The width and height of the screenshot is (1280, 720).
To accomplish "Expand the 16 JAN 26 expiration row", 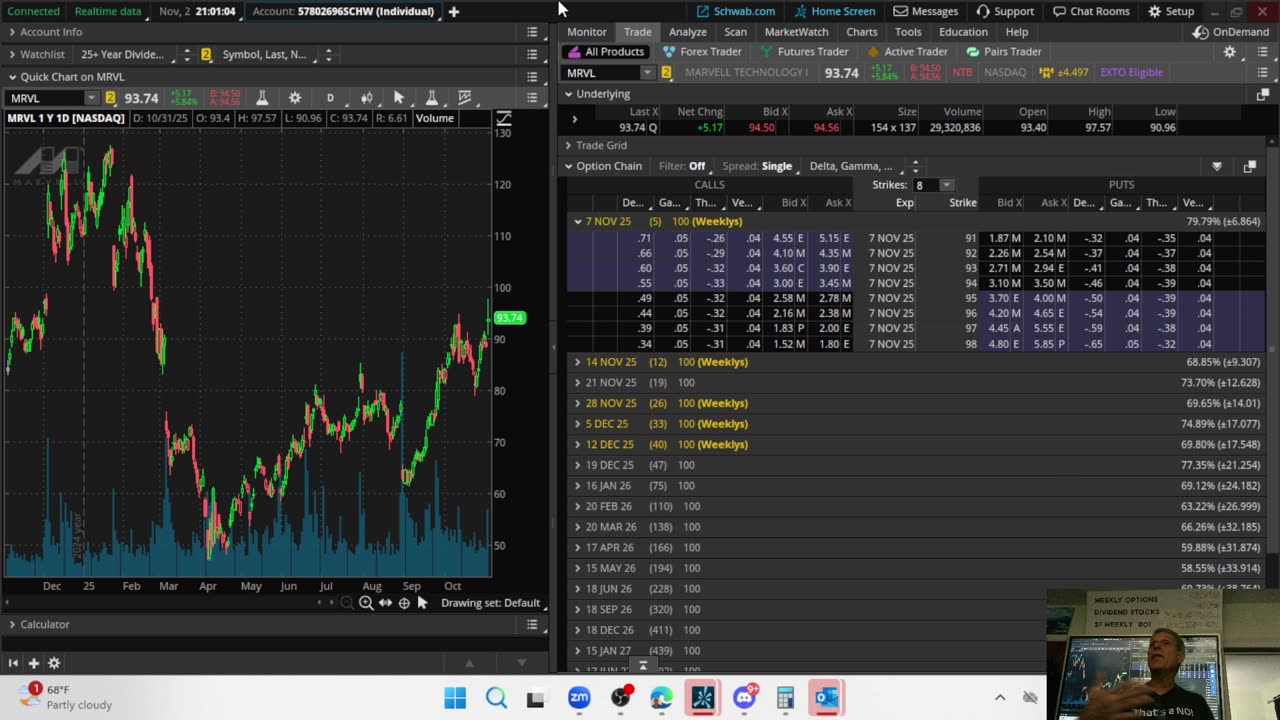I will point(578,486).
